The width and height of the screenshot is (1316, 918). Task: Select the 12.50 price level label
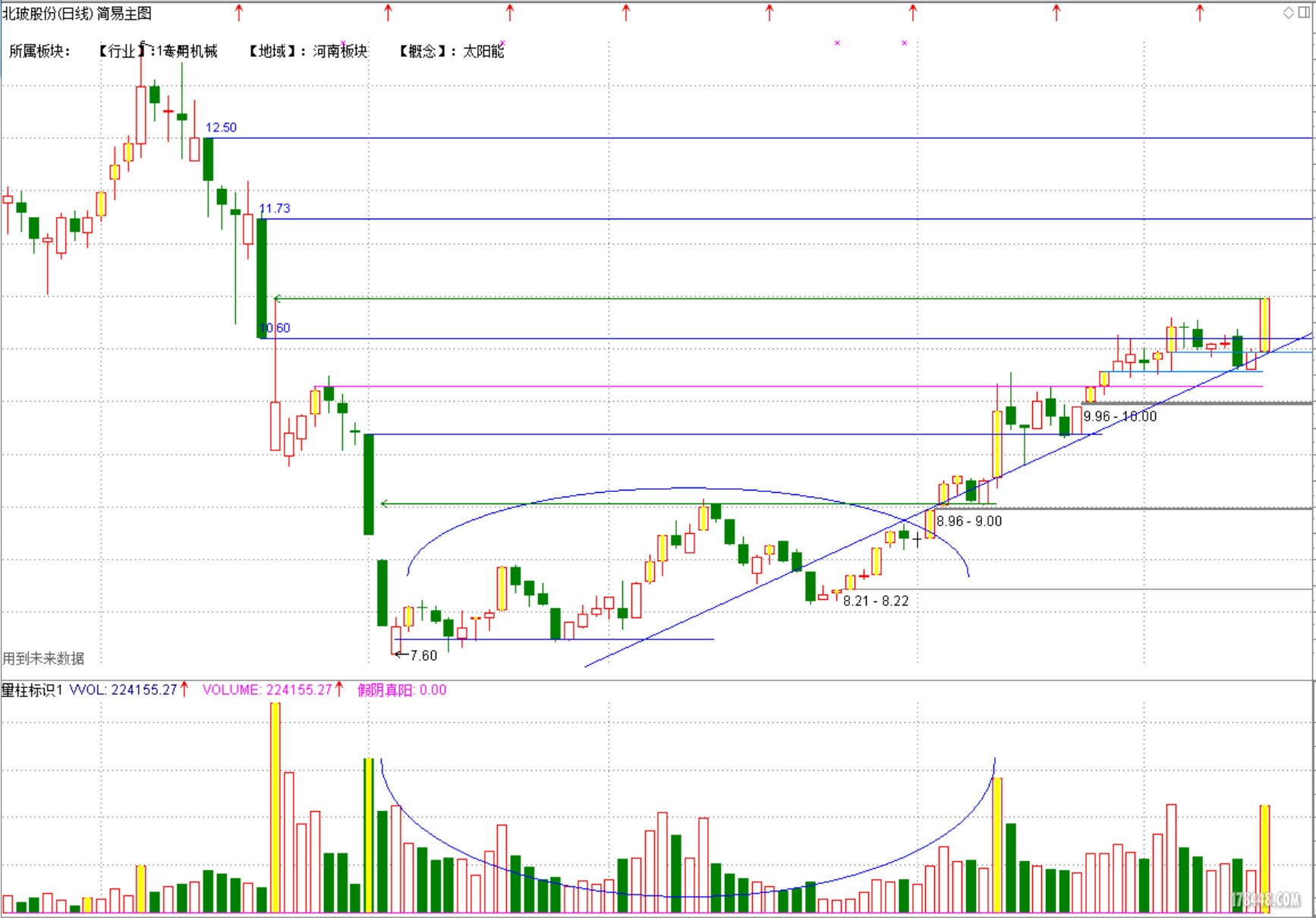pos(221,128)
